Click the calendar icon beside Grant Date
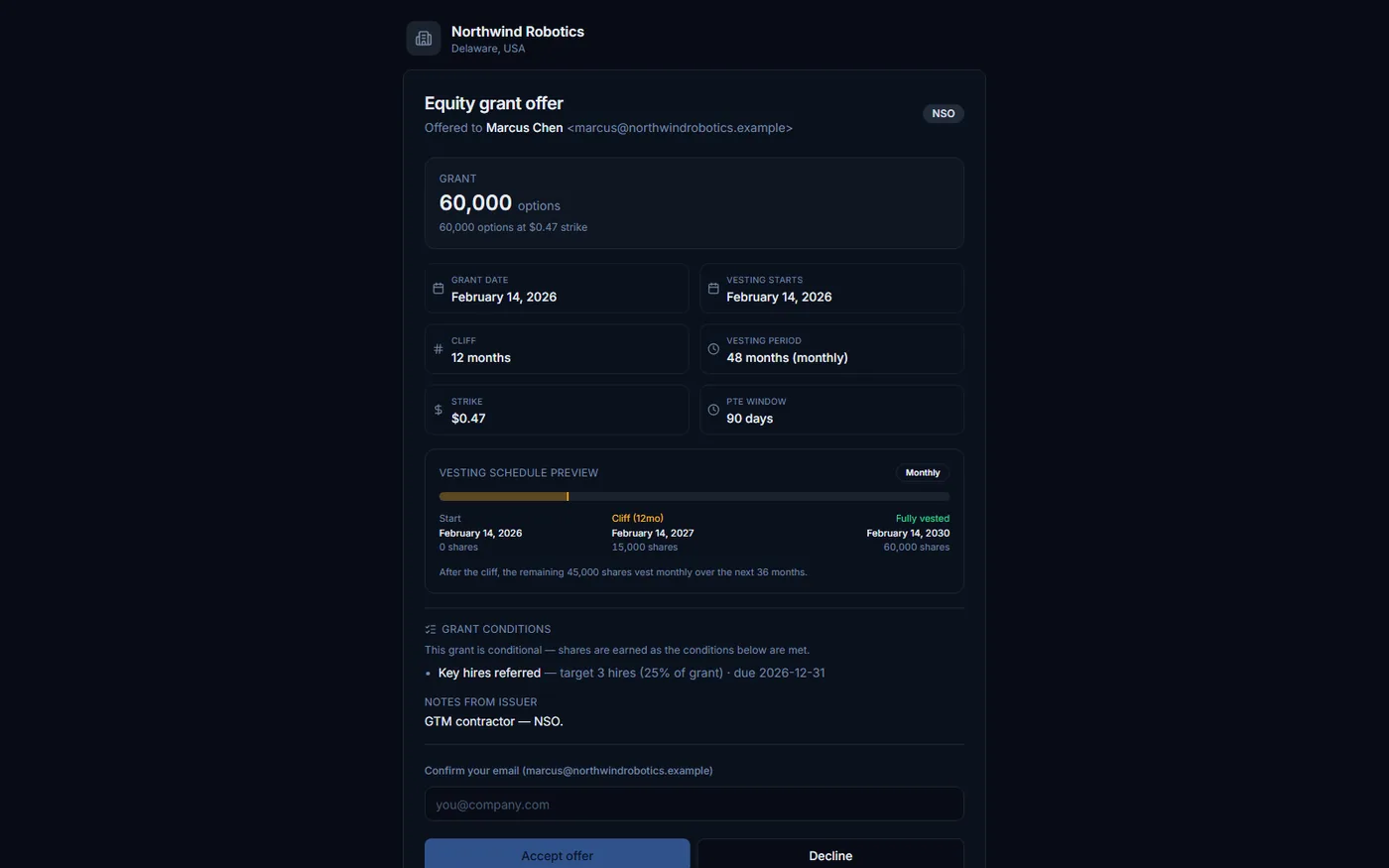The image size is (1389, 868). click(x=438, y=289)
